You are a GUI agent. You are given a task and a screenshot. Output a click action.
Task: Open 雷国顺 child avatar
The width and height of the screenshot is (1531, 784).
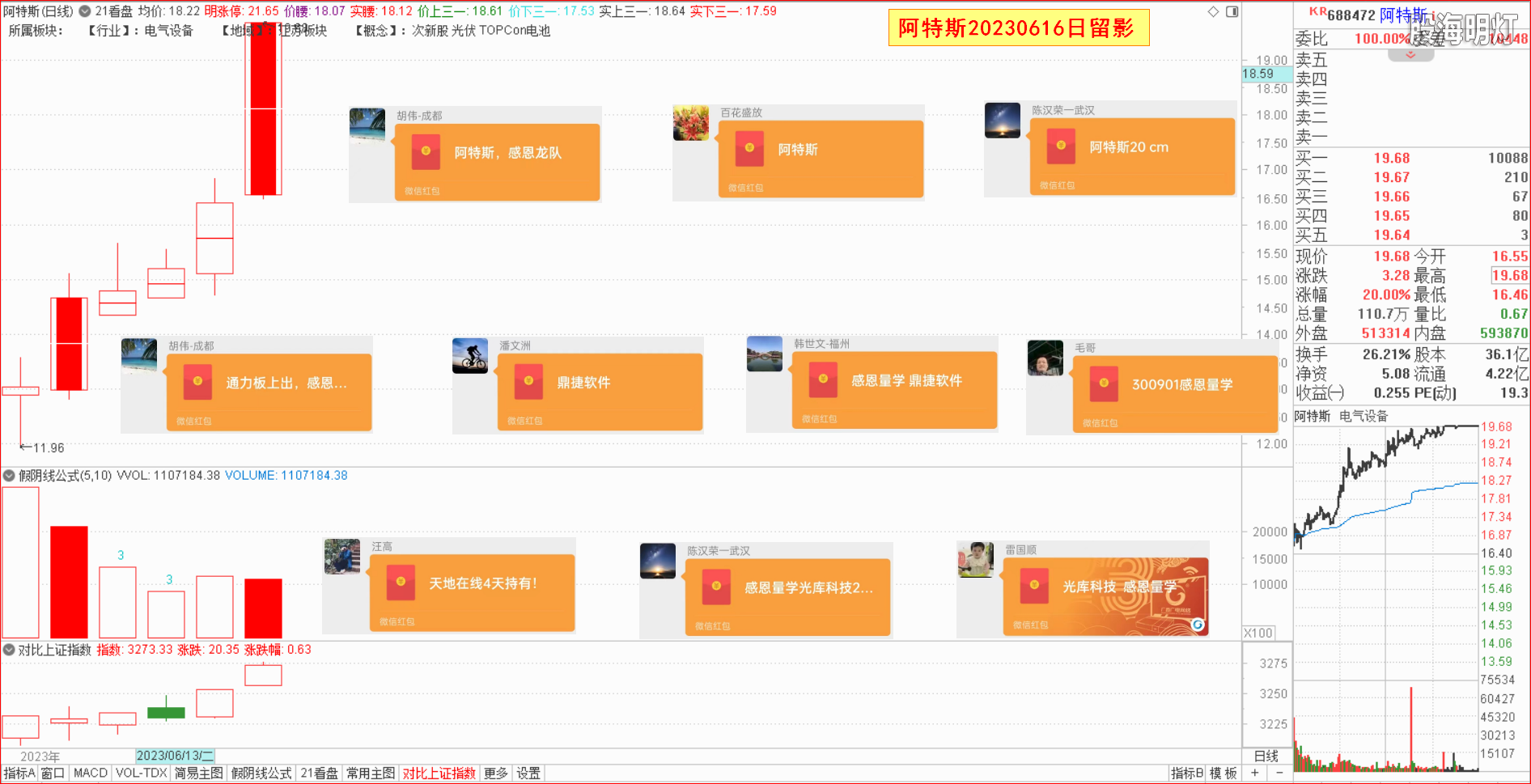point(976,560)
